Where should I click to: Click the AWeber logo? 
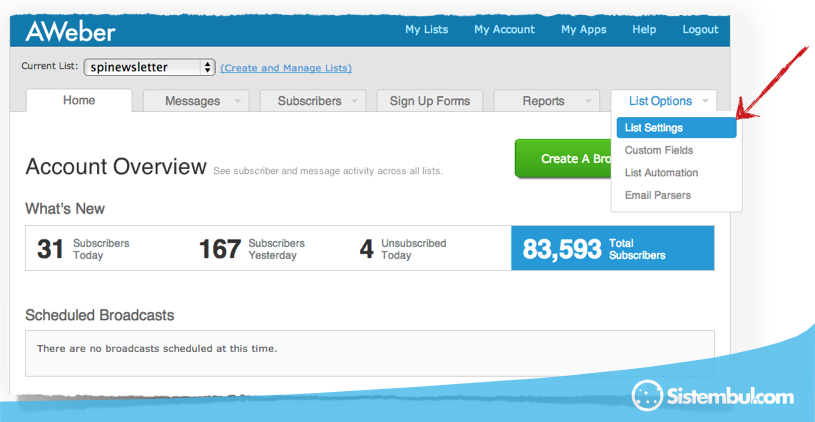(70, 31)
